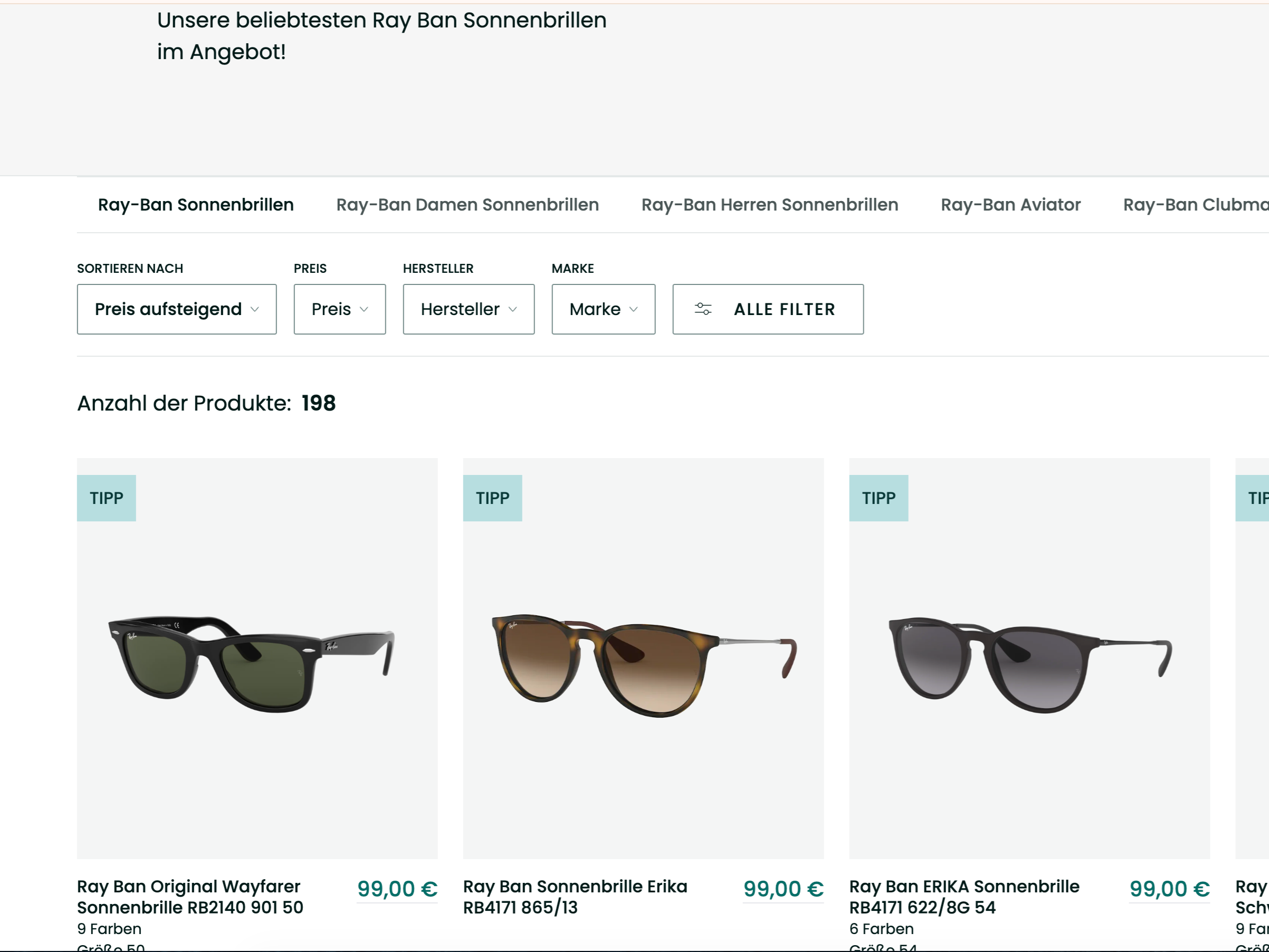The width and height of the screenshot is (1269, 952).
Task: Click the filter sliders icon in Alle Filter
Action: pyautogui.click(x=703, y=309)
